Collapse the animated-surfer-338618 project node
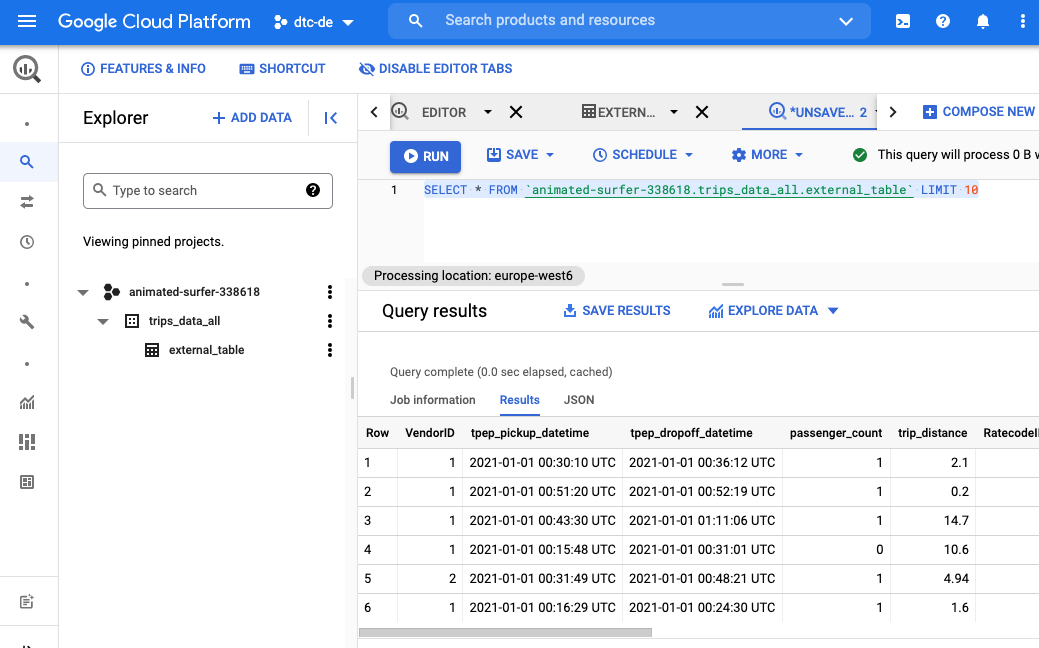The image size is (1039, 648). (83, 292)
